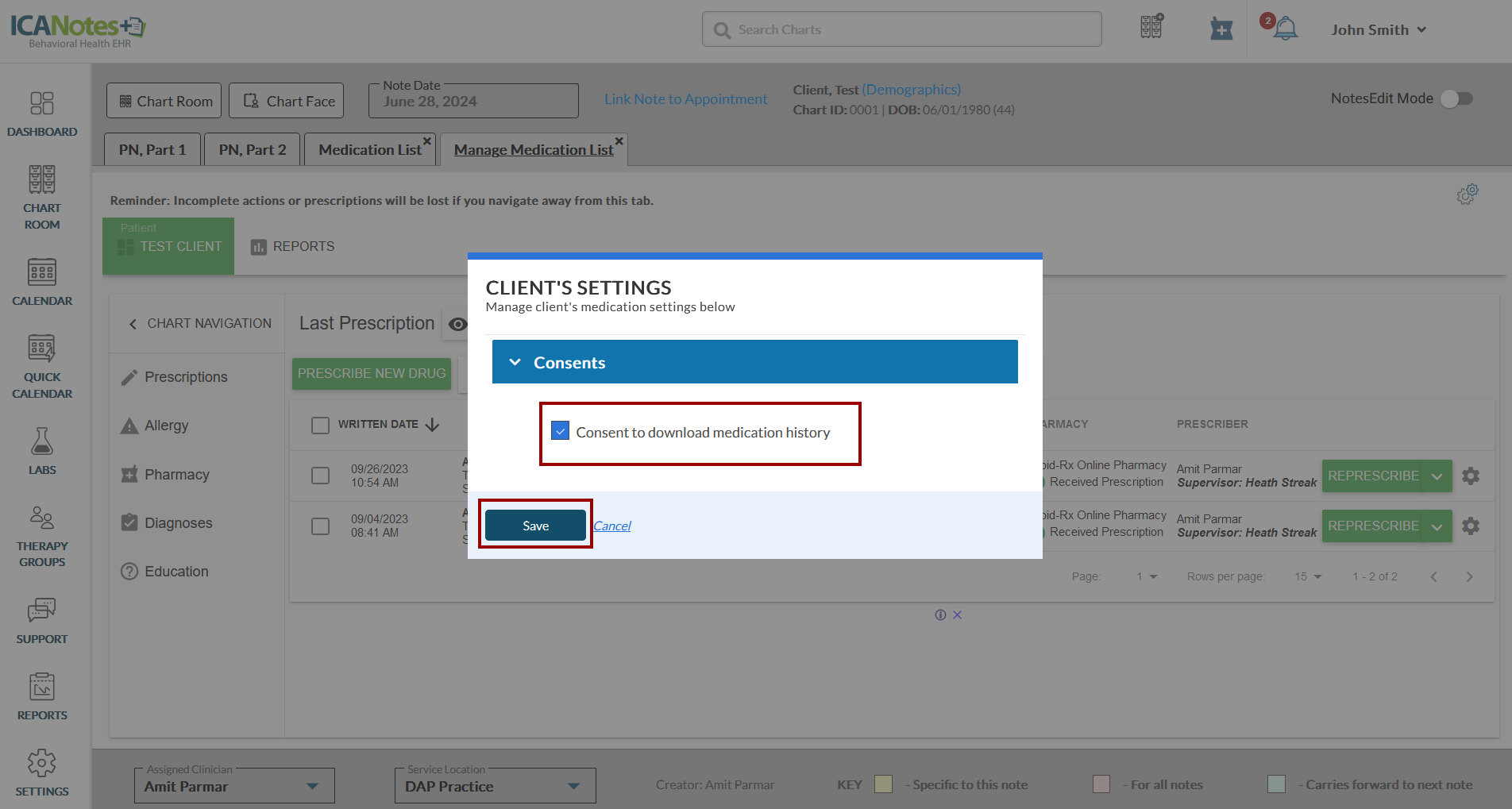
Task: Click Save in Client's Settings dialog
Action: (535, 525)
